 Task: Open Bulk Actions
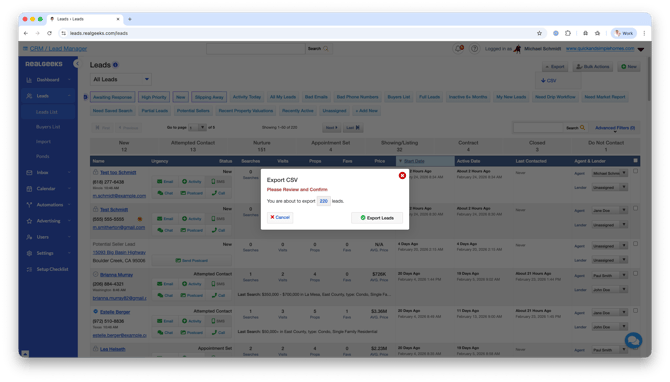[x=593, y=67]
